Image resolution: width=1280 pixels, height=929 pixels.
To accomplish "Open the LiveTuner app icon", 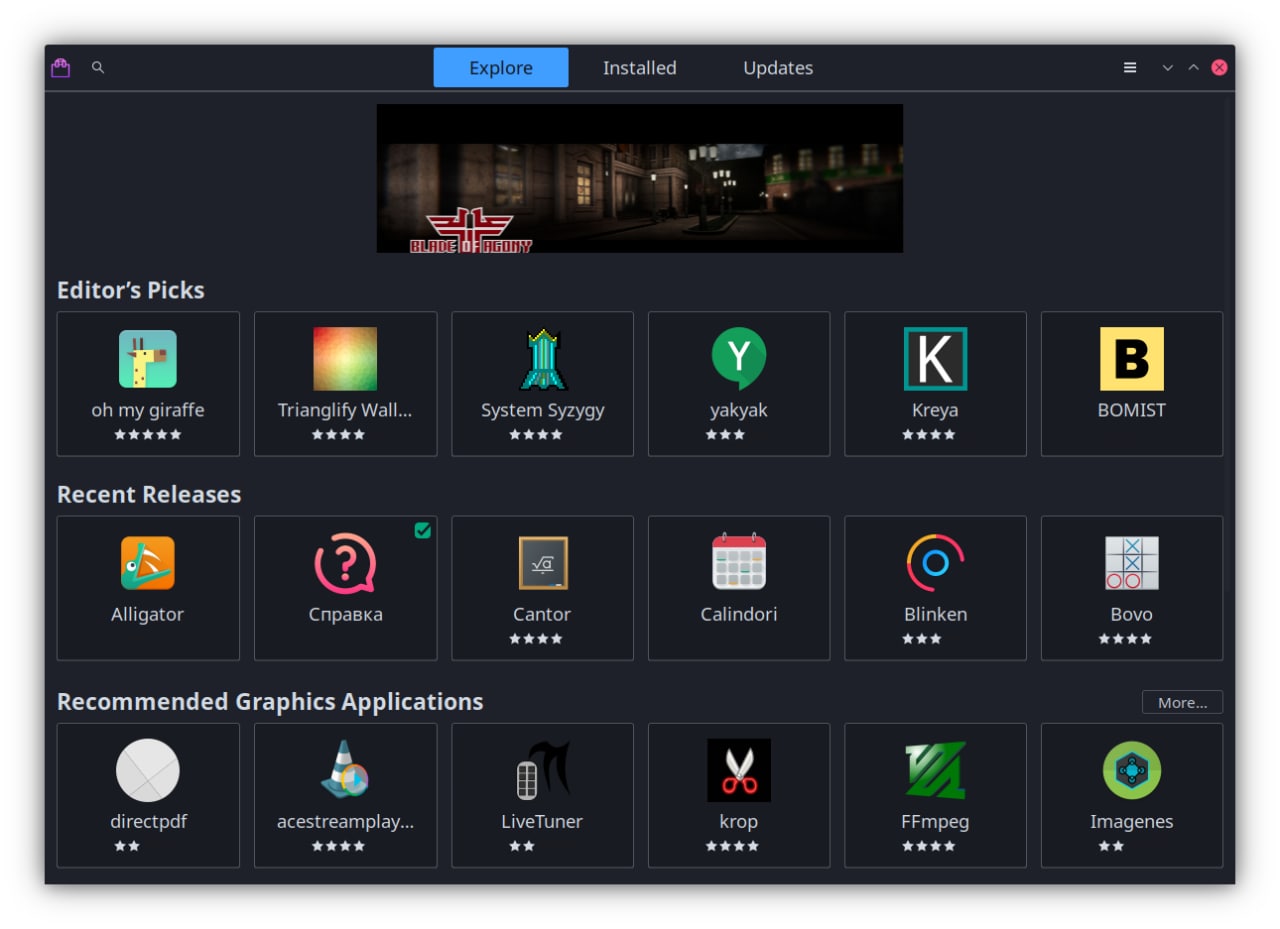I will [542, 770].
